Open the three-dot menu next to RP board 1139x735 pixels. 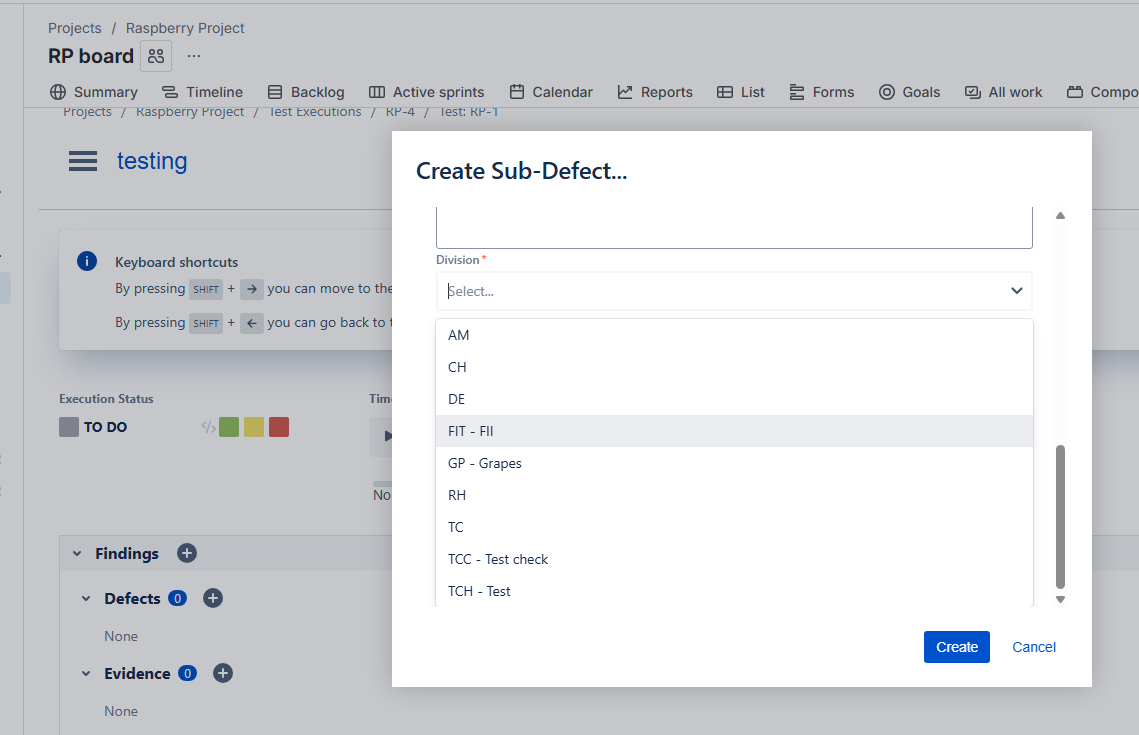click(x=194, y=56)
